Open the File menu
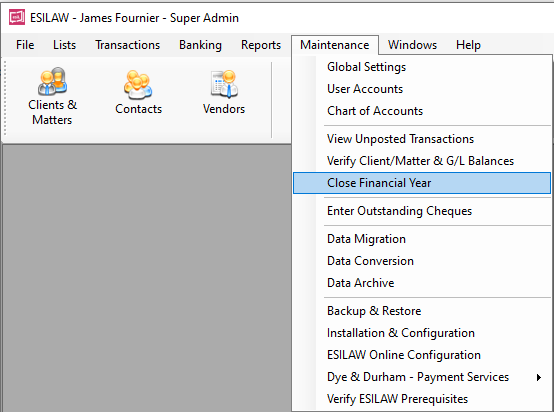The width and height of the screenshot is (554, 412). click(25, 45)
